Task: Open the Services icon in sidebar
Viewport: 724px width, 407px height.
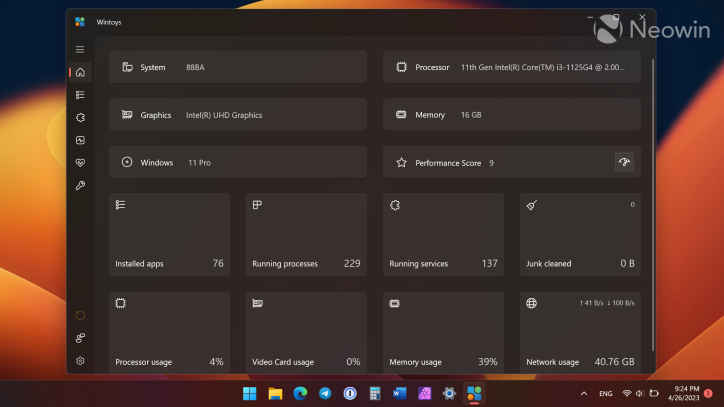Action: pyautogui.click(x=80, y=117)
